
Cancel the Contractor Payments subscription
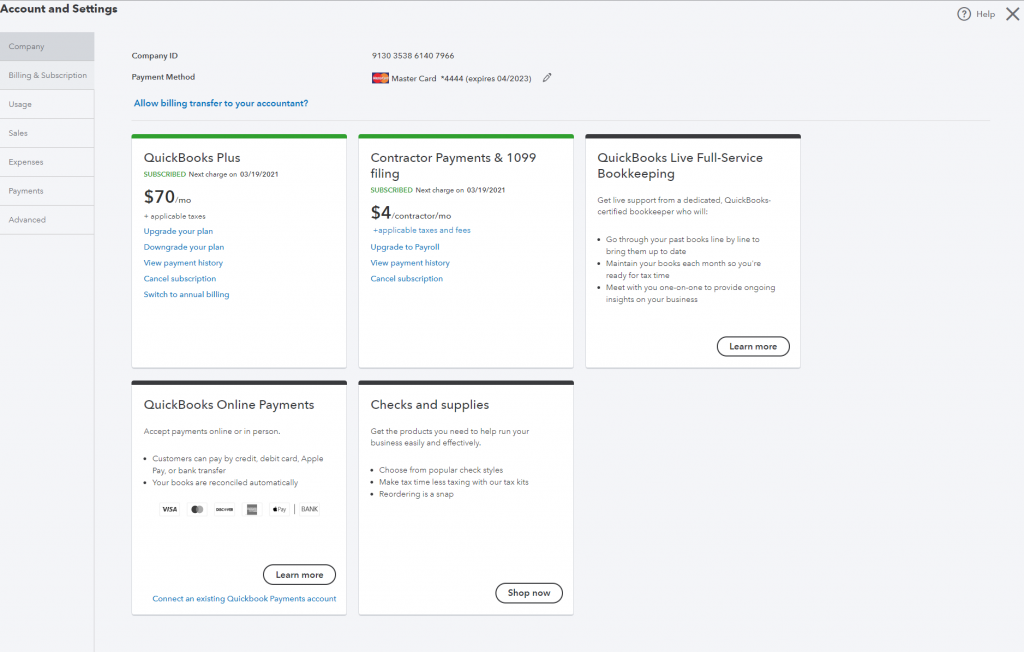coord(406,278)
